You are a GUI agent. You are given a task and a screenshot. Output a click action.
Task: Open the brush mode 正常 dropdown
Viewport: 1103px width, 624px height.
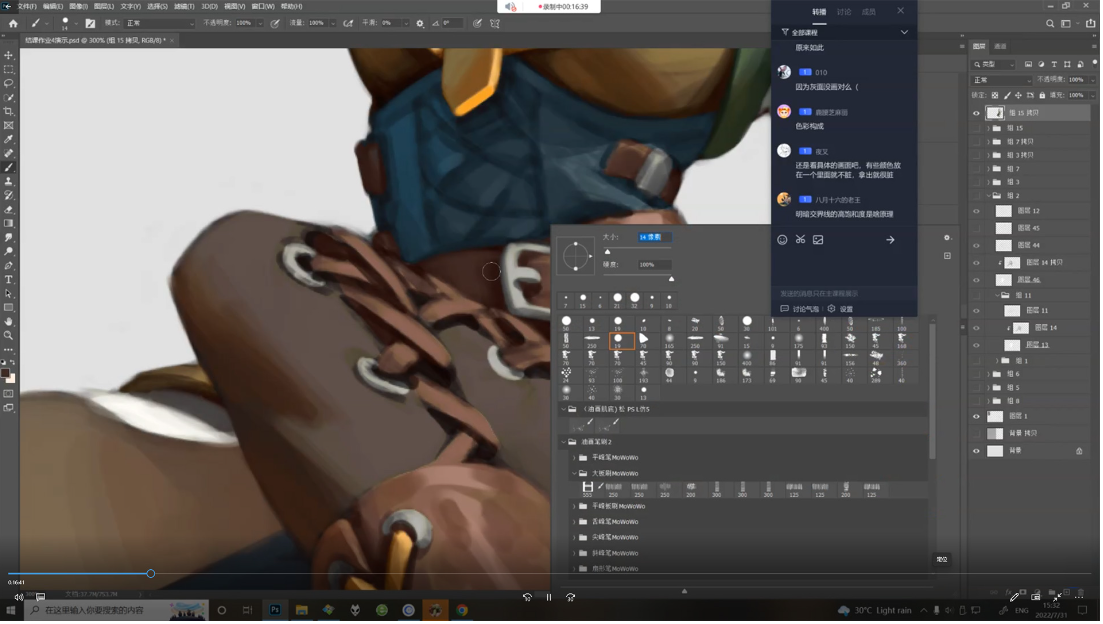(x=160, y=23)
